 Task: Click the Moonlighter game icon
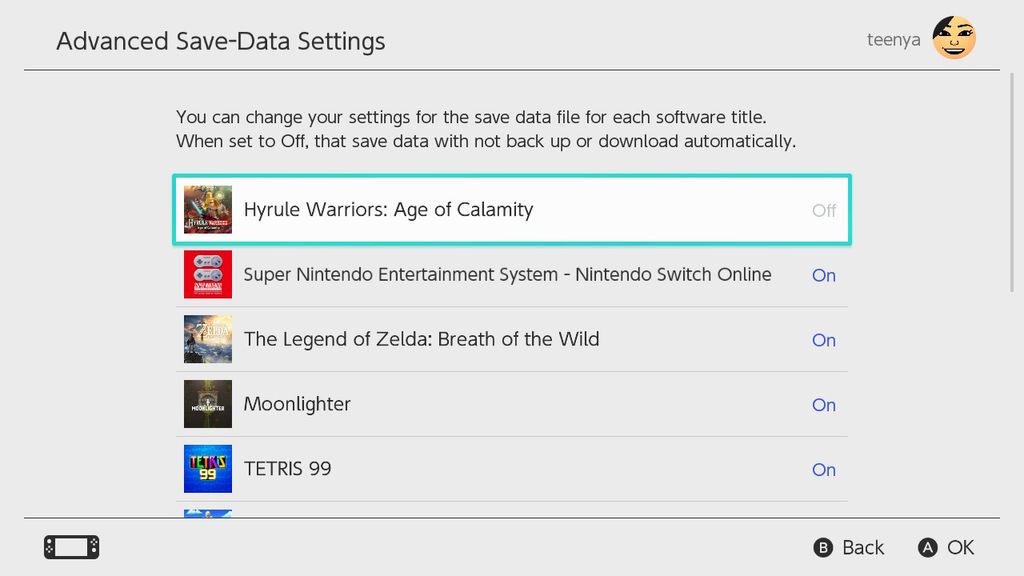click(x=207, y=404)
